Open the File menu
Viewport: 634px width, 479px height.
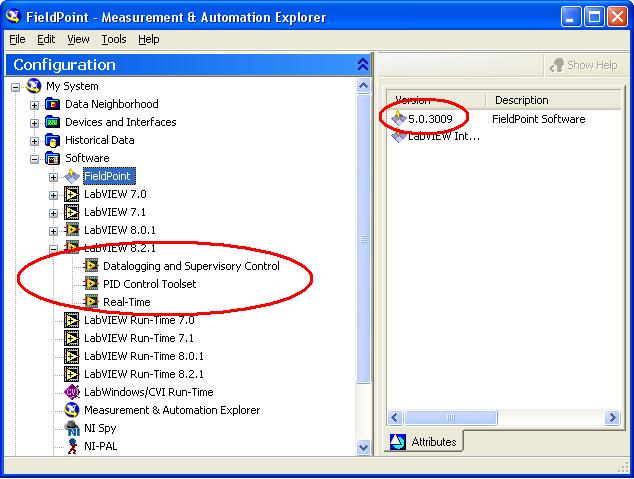click(17, 40)
